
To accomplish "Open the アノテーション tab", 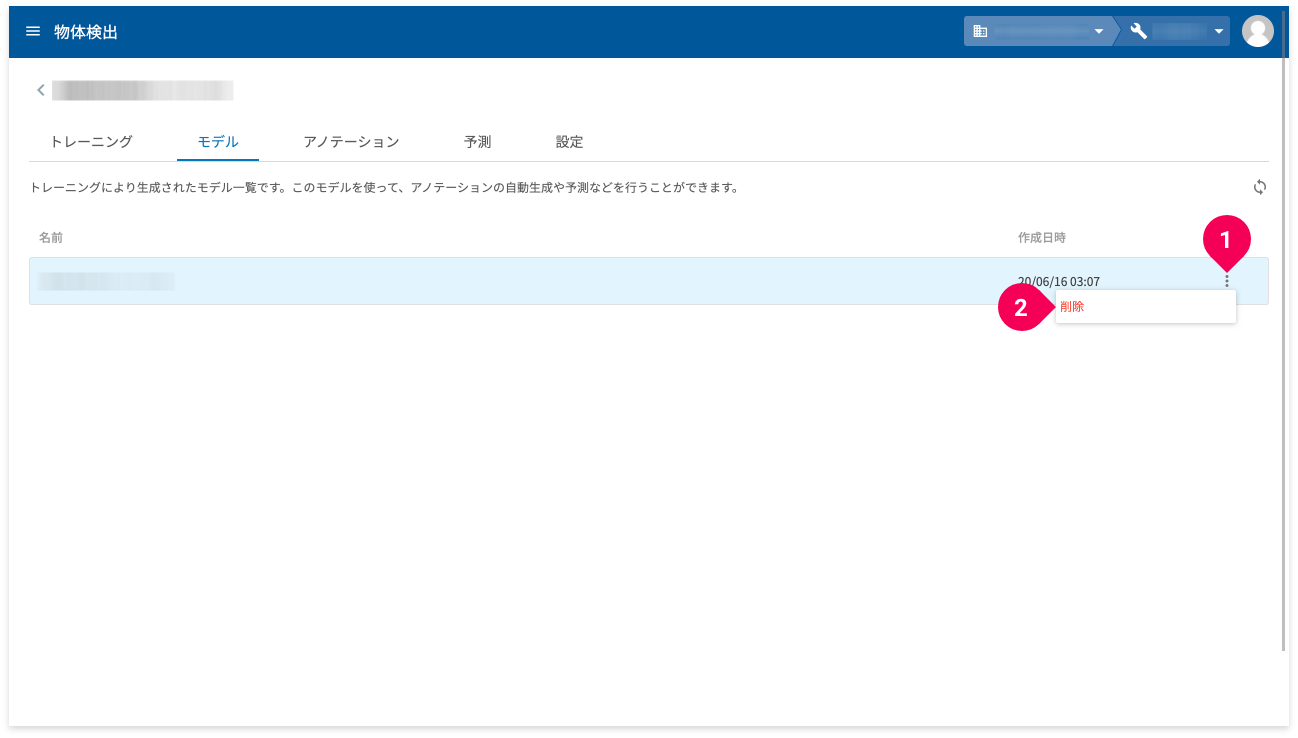I will (x=351, y=142).
